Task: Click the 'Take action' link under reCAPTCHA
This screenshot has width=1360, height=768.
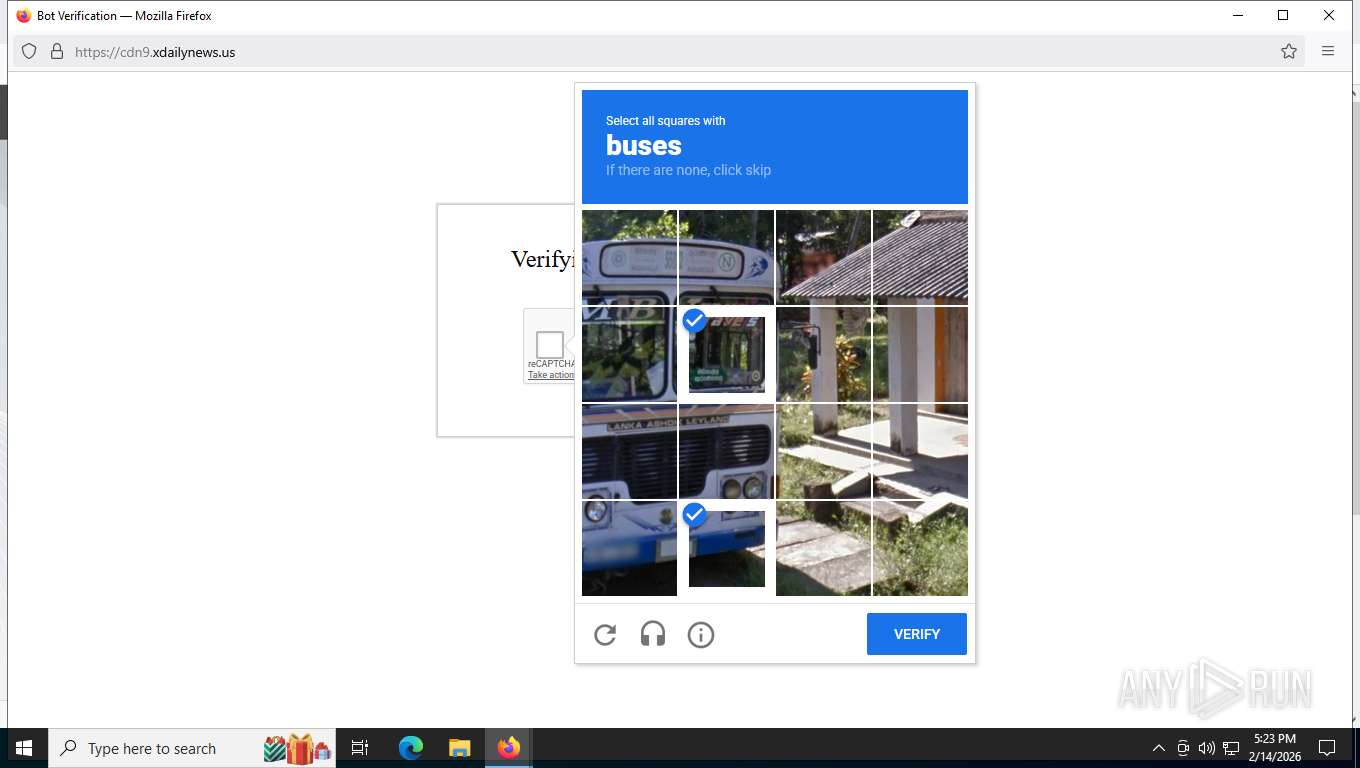Action: pyautogui.click(x=551, y=375)
